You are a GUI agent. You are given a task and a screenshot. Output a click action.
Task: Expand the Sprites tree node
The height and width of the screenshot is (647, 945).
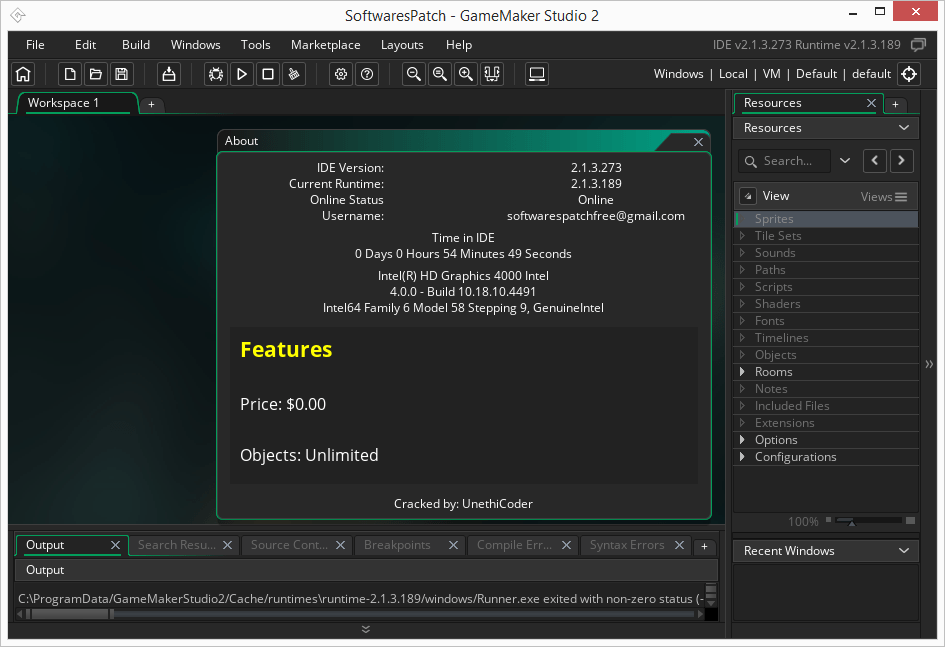click(x=742, y=219)
